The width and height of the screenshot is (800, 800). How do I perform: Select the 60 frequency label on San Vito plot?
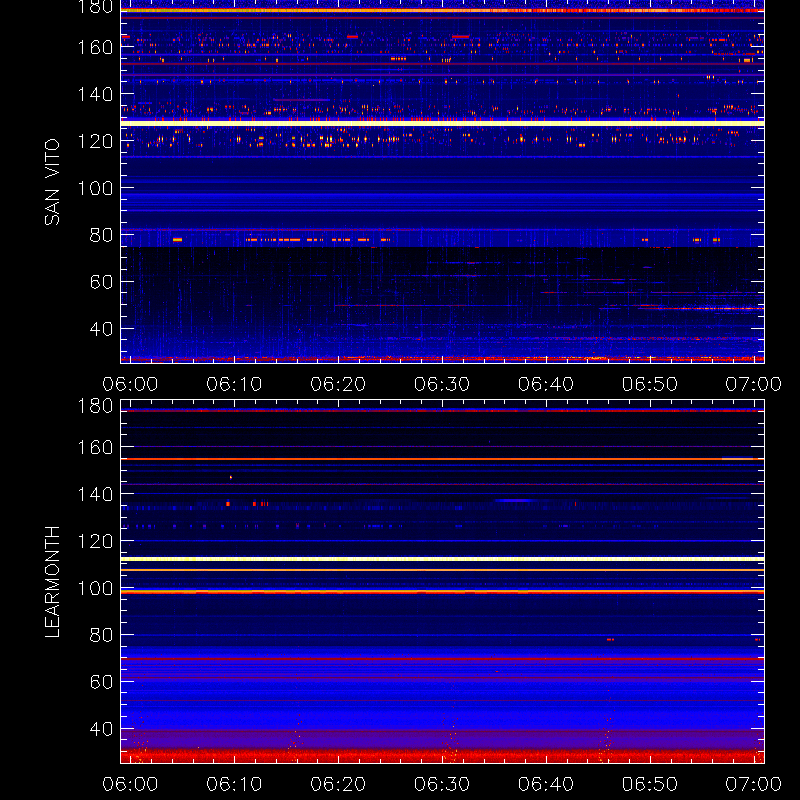(101, 282)
